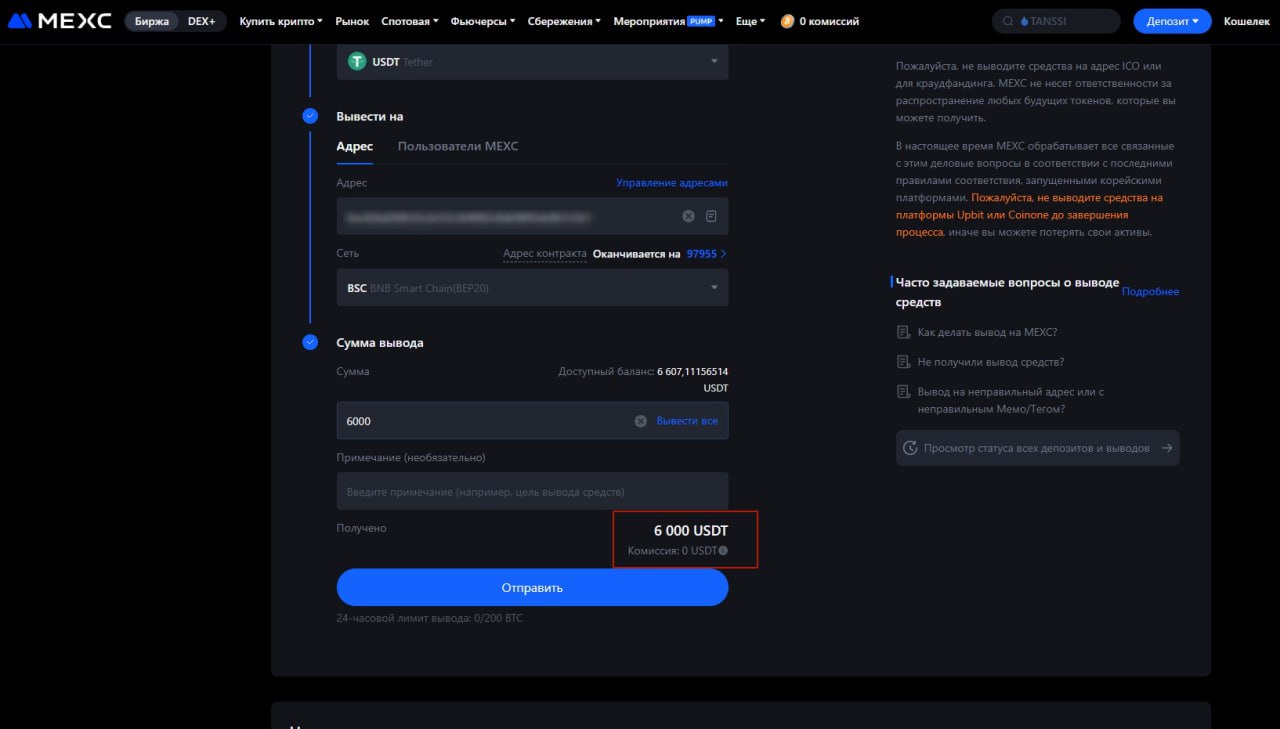The image size is (1280, 729).
Task: Click Вывести все link
Action: coord(687,421)
